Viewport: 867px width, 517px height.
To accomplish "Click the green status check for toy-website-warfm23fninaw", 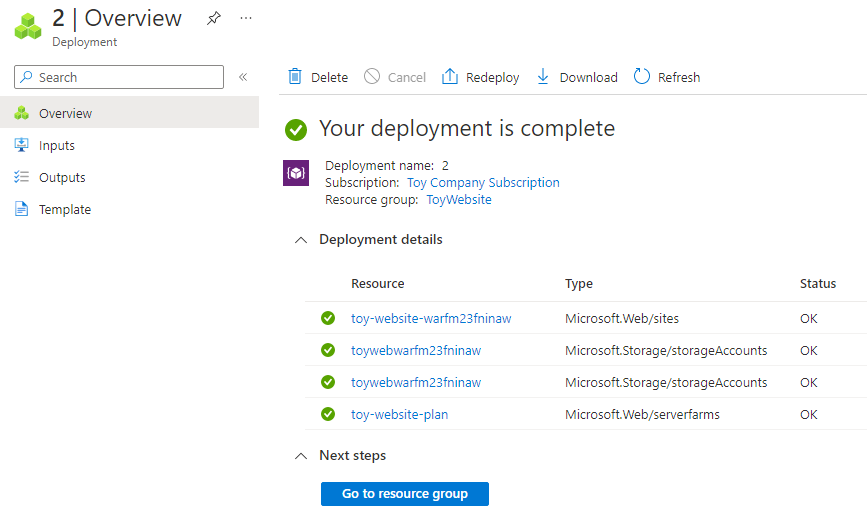I will pyautogui.click(x=328, y=318).
